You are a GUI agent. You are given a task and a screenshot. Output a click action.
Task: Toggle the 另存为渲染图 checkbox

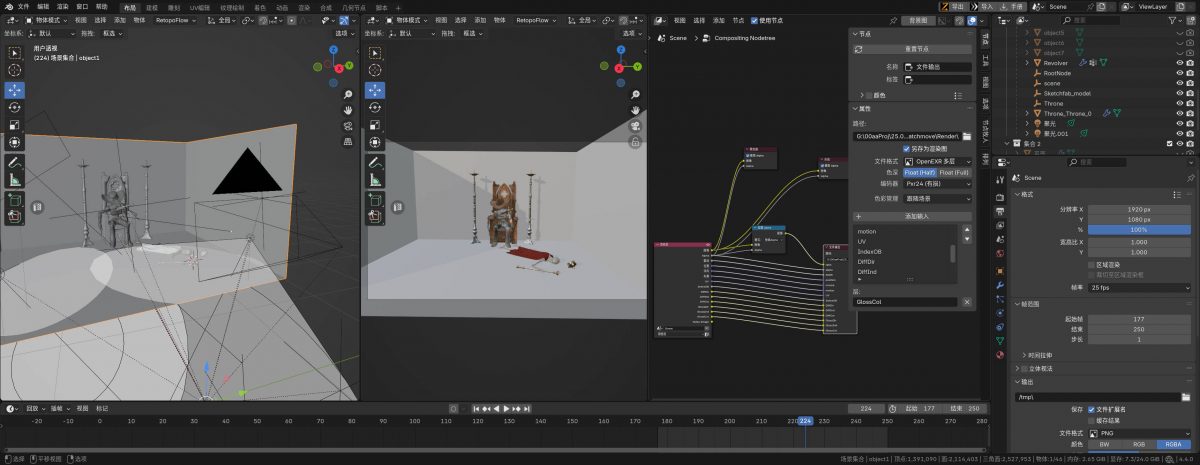[907, 148]
